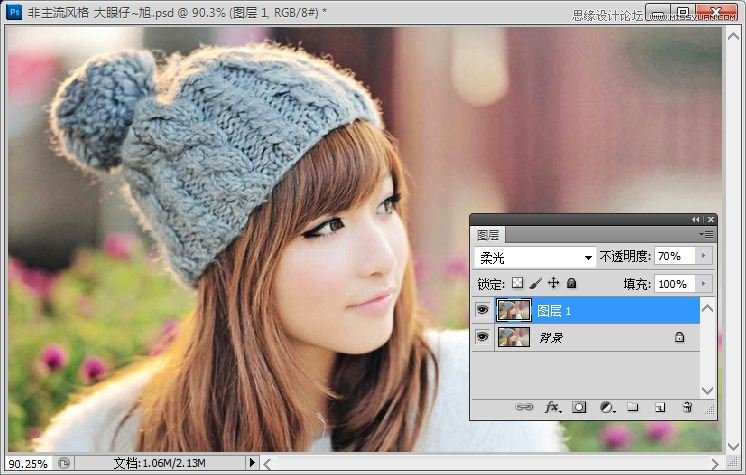Delete layer with trash icon
The image size is (746, 475).
(x=687, y=408)
